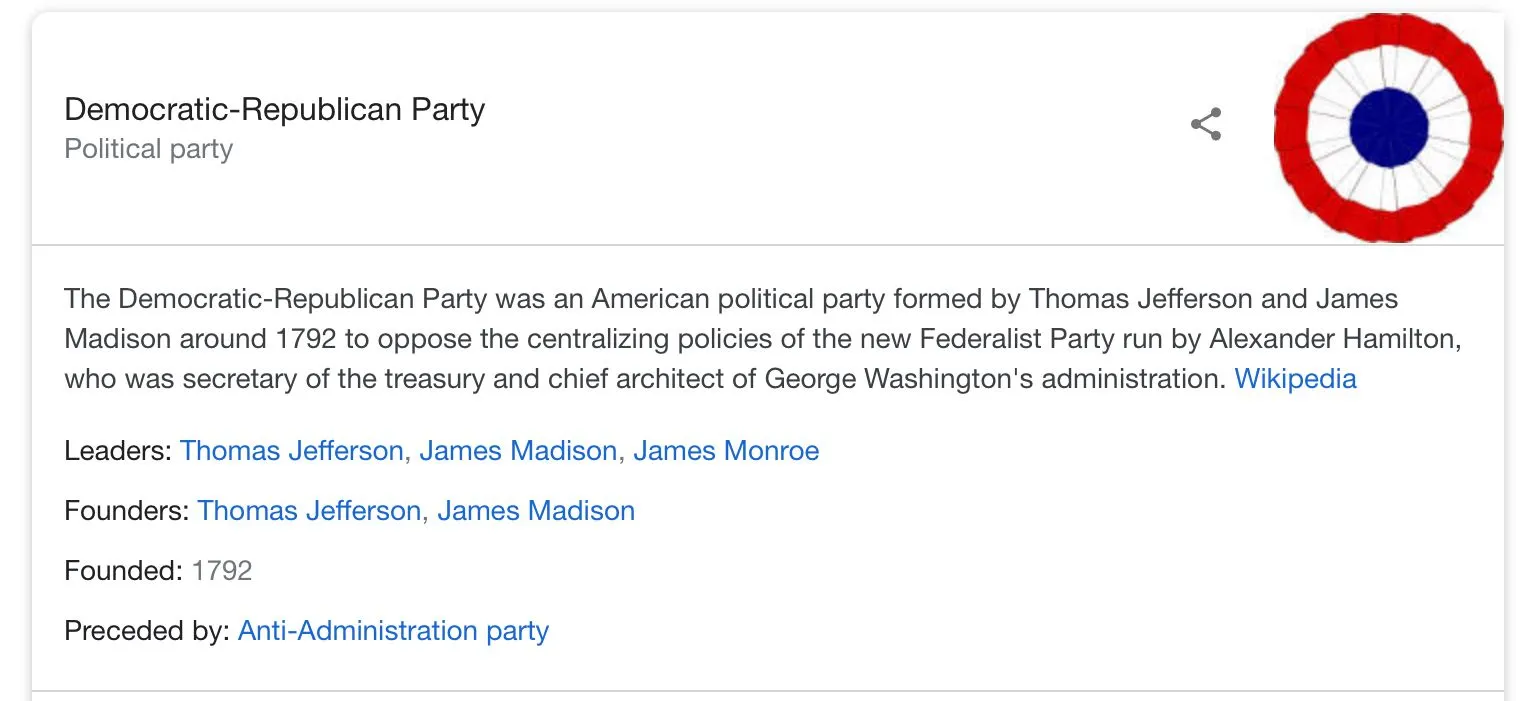Click the "Political party" subtitle

click(148, 149)
